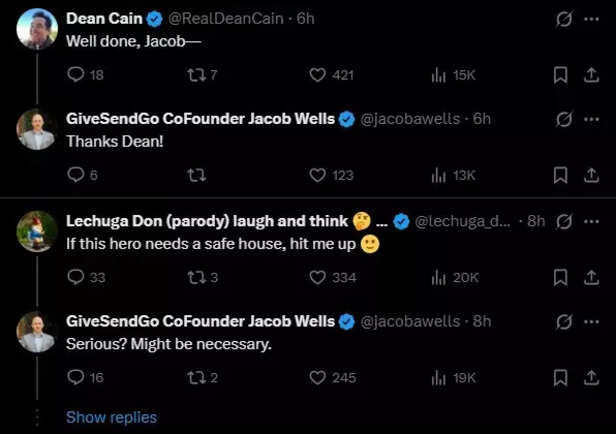
Task: Like the "Thanks Dean!" reply
Action: (x=318, y=175)
